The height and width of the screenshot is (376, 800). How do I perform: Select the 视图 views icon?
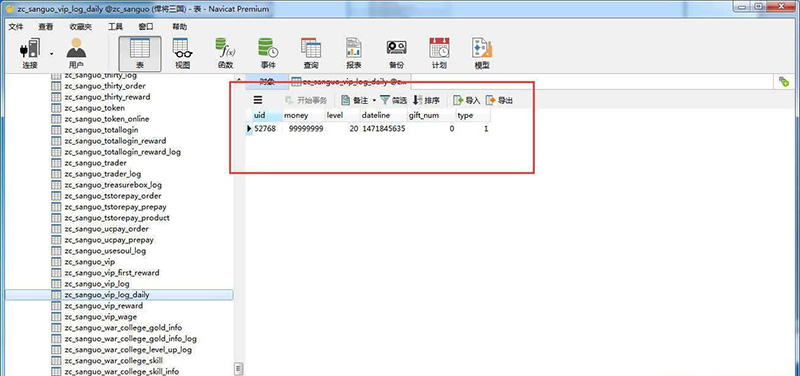click(x=183, y=53)
